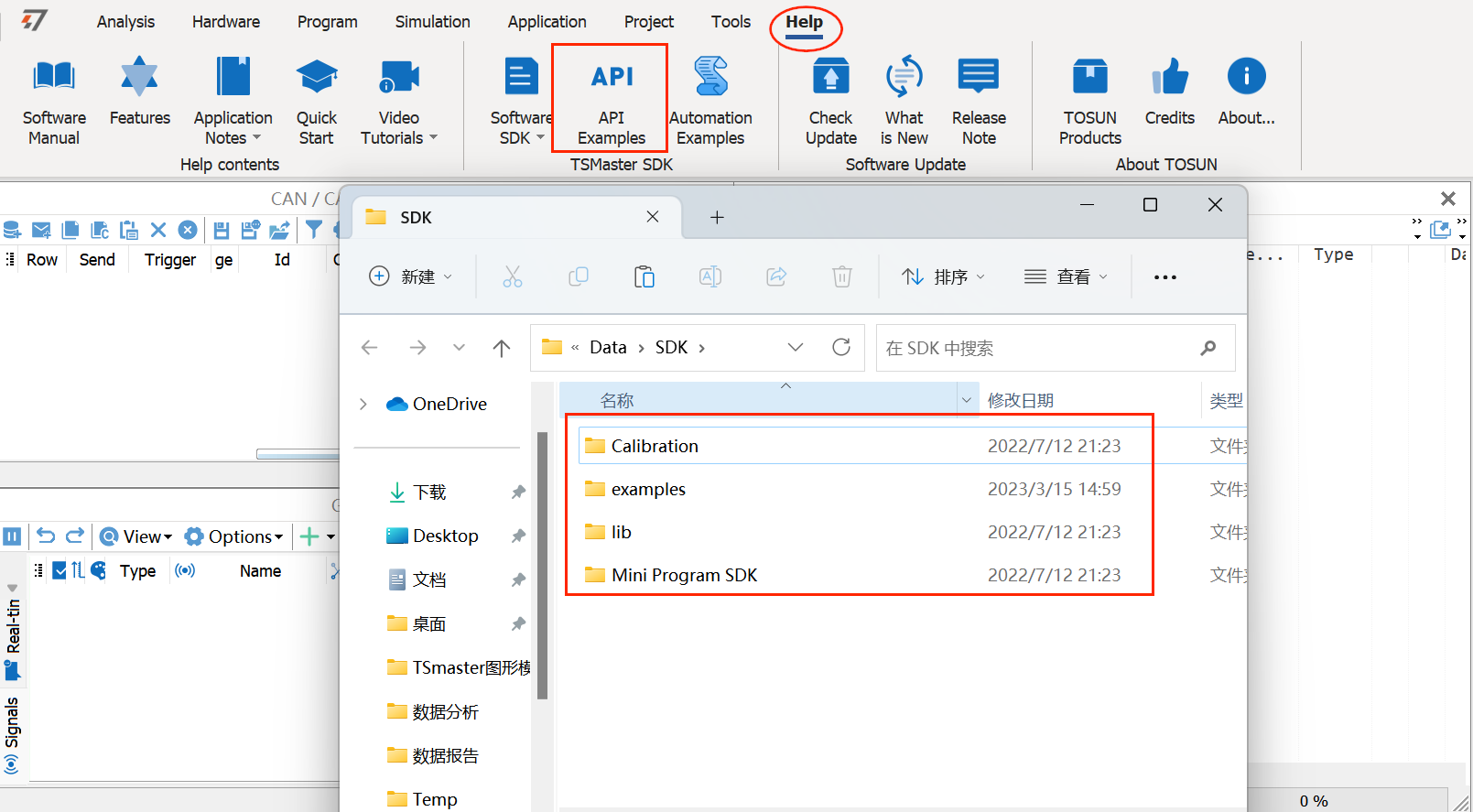Click the SDK breadcrumb in address bar
The image size is (1473, 812).
tap(671, 348)
